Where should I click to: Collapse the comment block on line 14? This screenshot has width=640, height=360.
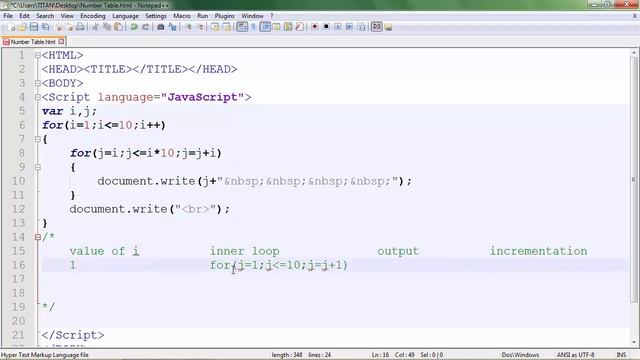click(x=38, y=237)
